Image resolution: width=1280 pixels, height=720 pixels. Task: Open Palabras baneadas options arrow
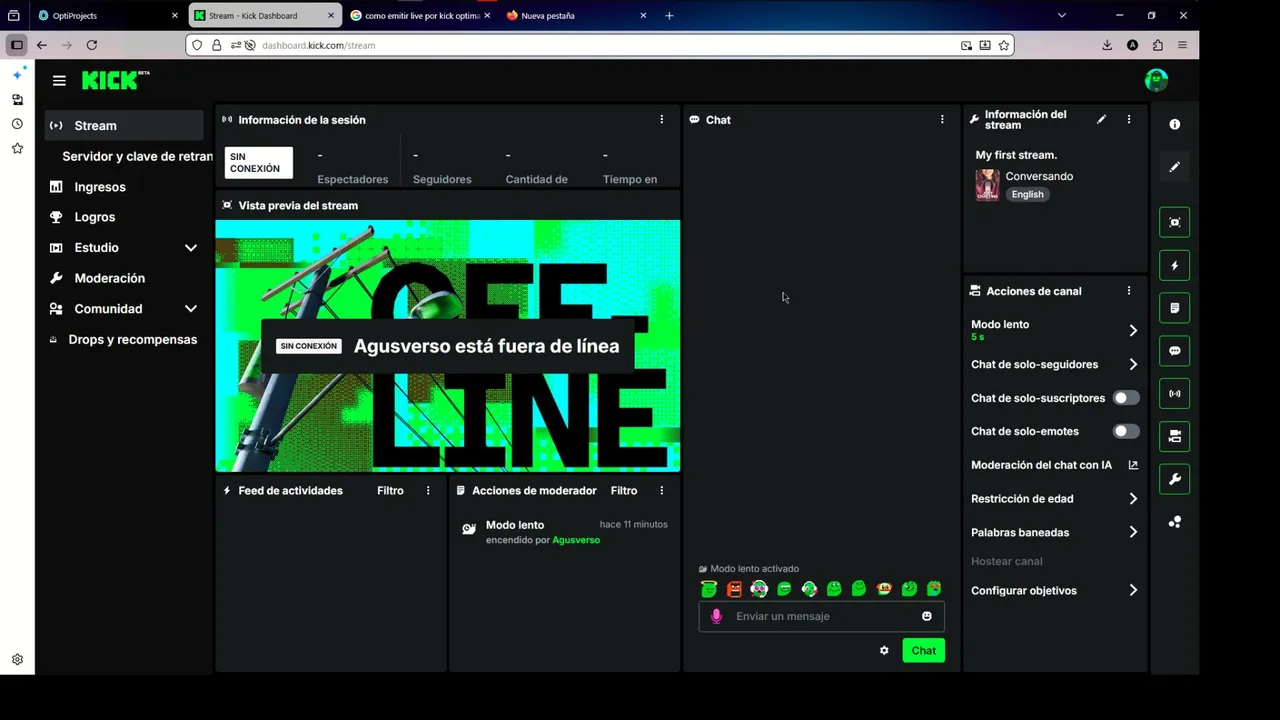(1133, 532)
